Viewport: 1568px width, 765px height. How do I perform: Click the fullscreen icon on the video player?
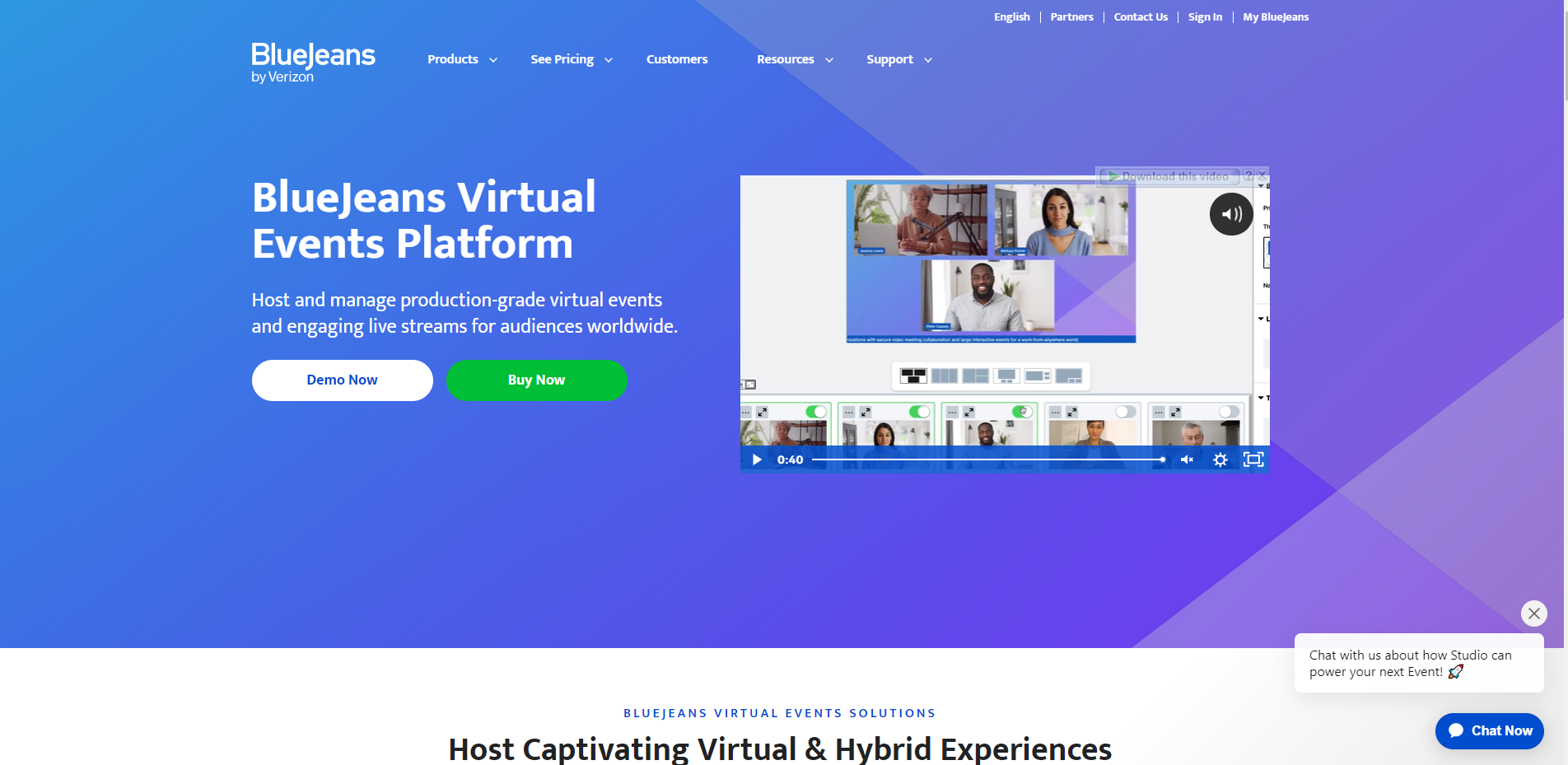(1254, 459)
